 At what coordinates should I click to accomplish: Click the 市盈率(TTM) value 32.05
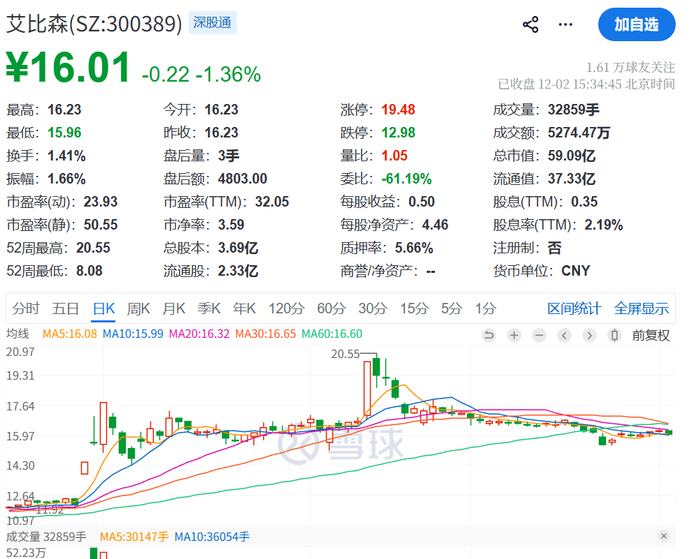point(272,202)
